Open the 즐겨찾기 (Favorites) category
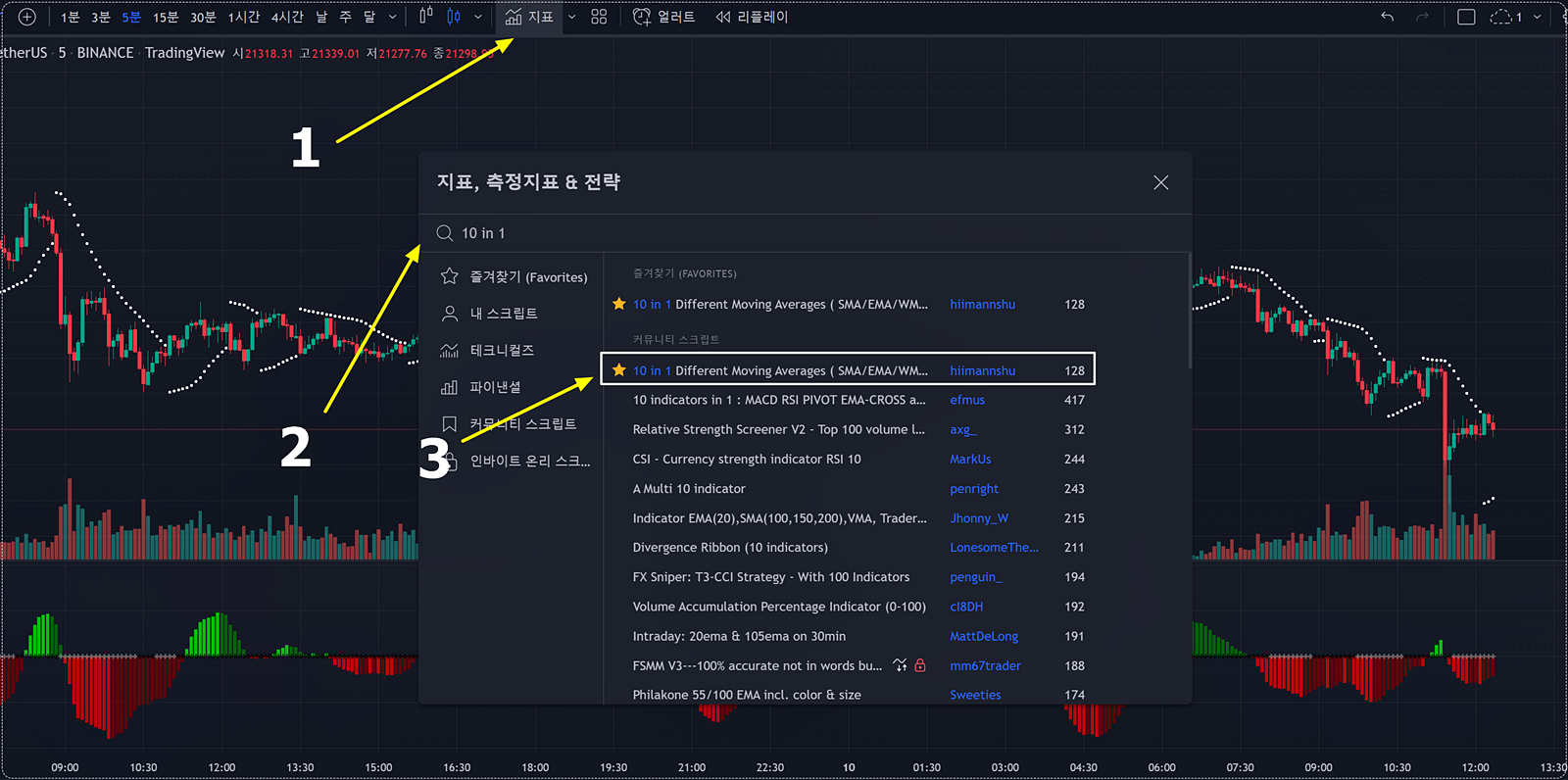This screenshot has height=780, width=1568. click(x=514, y=277)
